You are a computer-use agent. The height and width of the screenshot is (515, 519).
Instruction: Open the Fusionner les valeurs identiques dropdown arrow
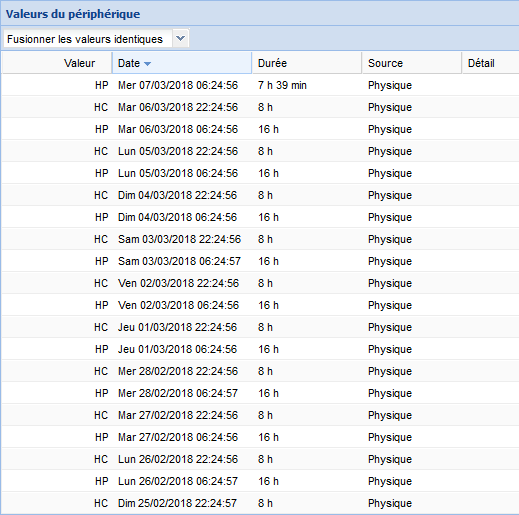[x=180, y=39]
